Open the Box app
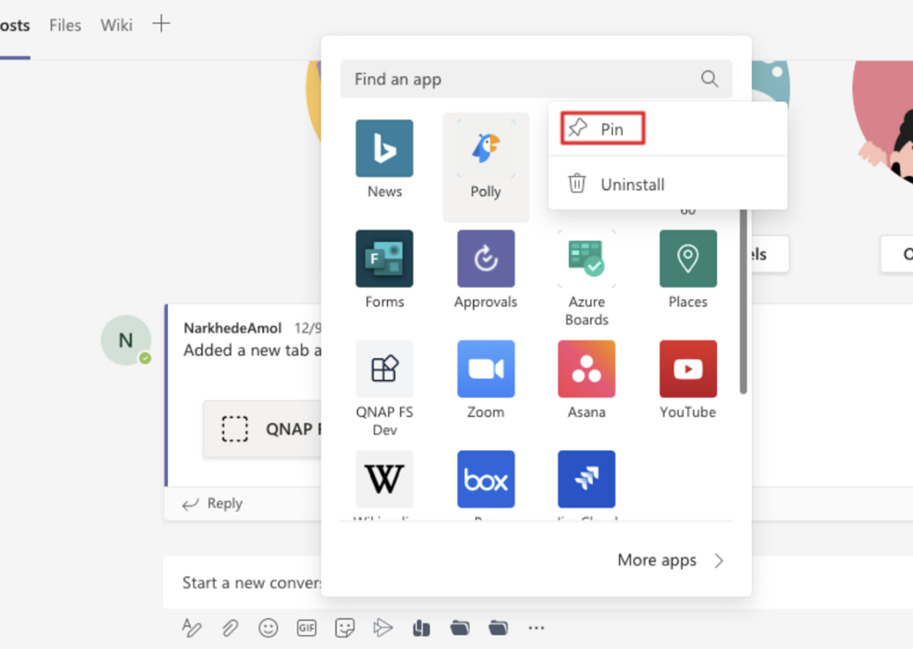The width and height of the screenshot is (913, 649). coord(486,480)
